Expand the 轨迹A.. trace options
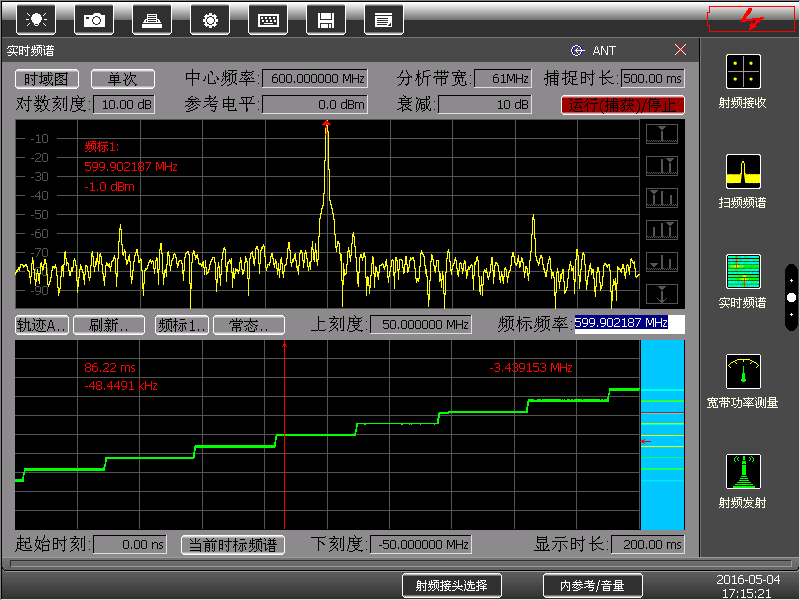Screen dimensions: 800x600 click(x=42, y=325)
